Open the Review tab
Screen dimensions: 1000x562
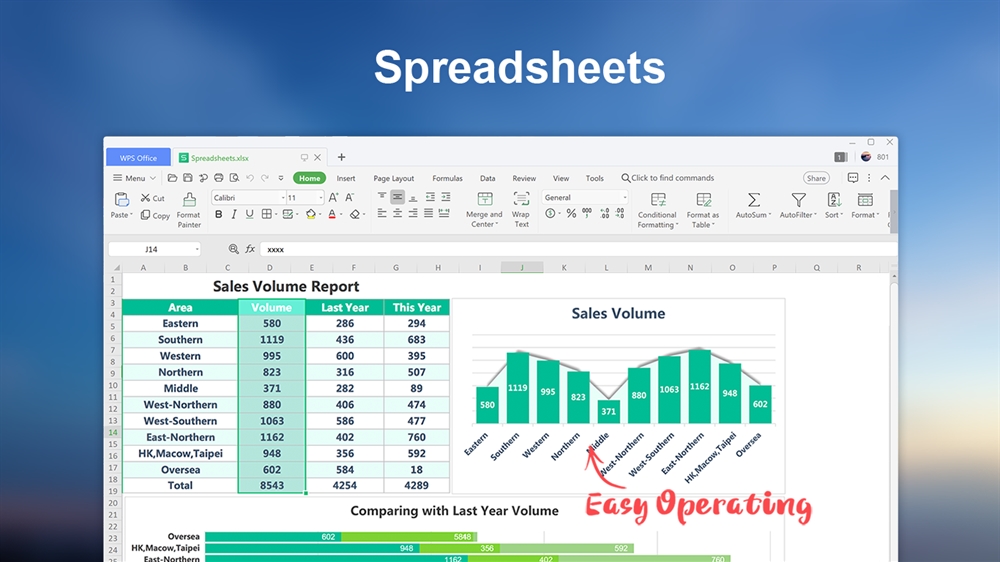pos(524,179)
